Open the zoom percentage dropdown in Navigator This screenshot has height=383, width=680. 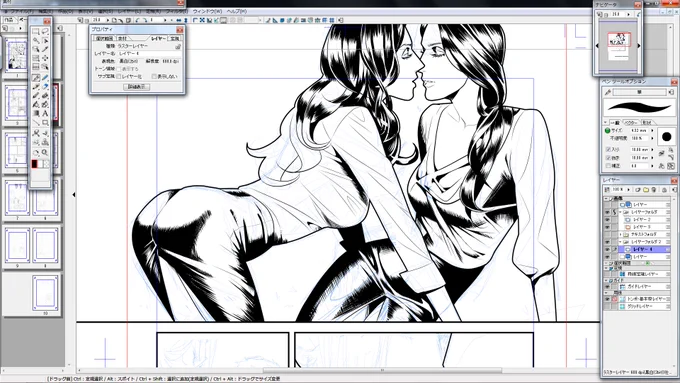tap(628, 14)
